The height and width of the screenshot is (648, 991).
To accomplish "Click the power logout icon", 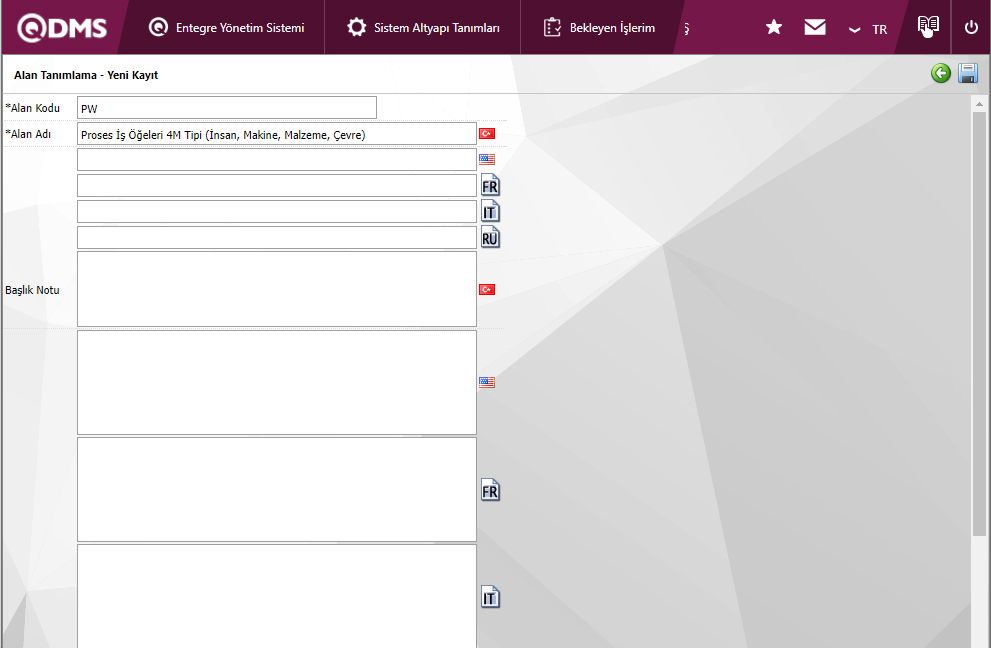I will (971, 27).
